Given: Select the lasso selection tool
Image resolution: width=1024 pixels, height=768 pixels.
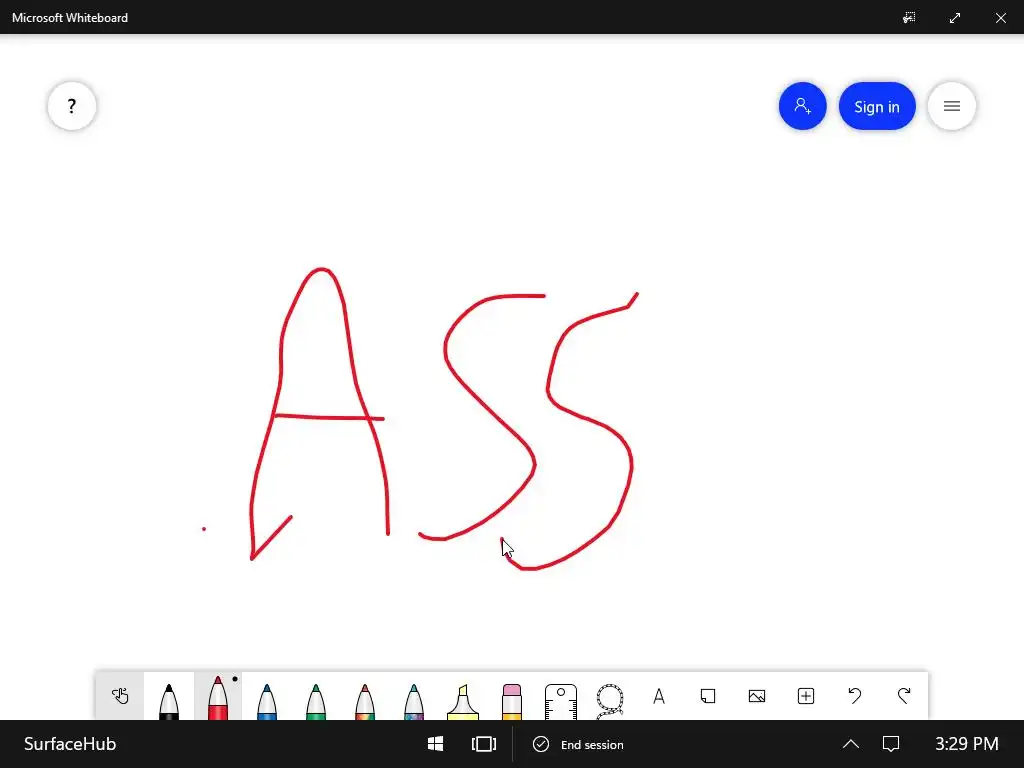Looking at the screenshot, I should coord(609,700).
